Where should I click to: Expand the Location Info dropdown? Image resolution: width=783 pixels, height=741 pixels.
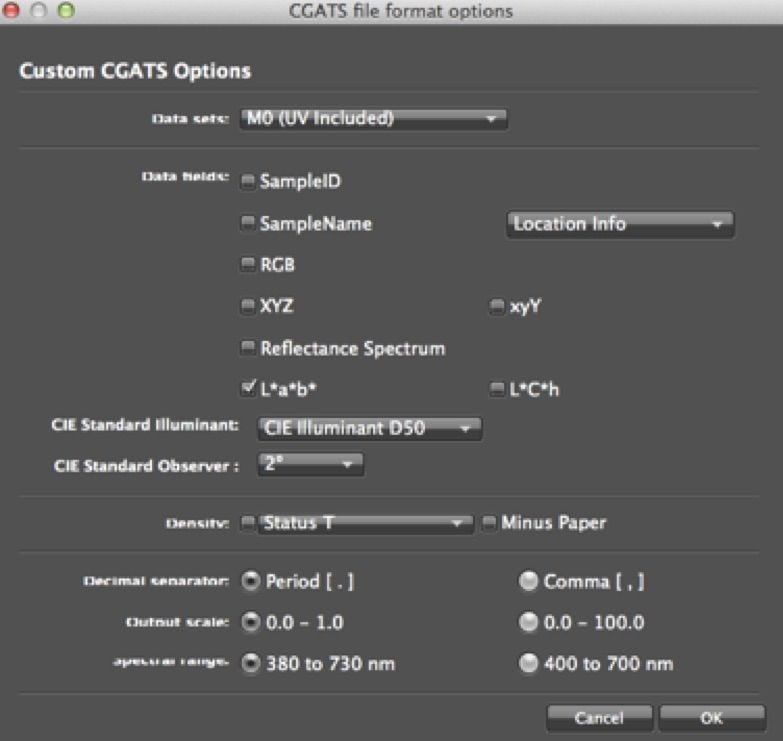(620, 224)
